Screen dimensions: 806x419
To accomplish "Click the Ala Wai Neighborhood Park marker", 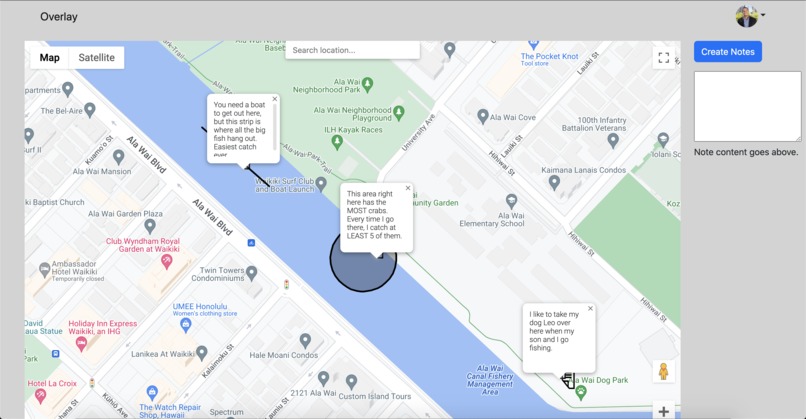I will click(x=367, y=84).
